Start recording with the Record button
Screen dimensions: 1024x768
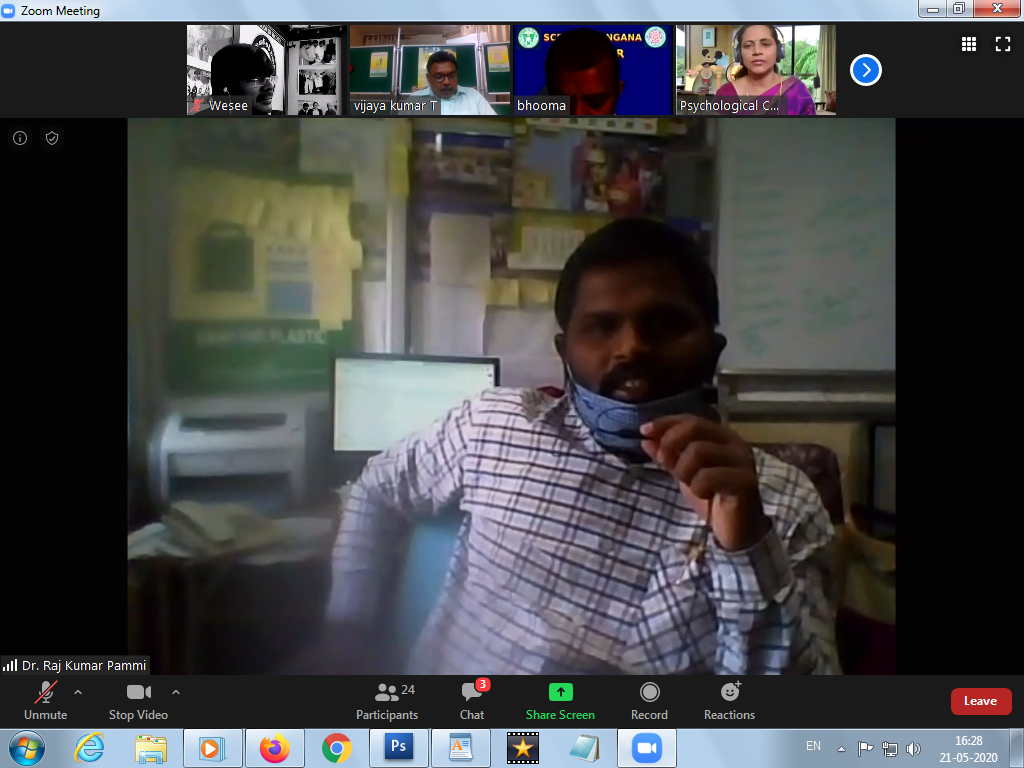coord(649,700)
